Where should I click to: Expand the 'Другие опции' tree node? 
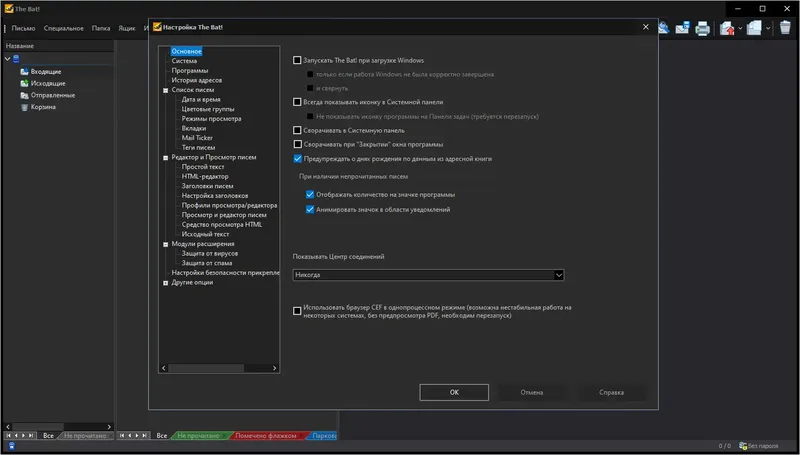pyautogui.click(x=165, y=283)
